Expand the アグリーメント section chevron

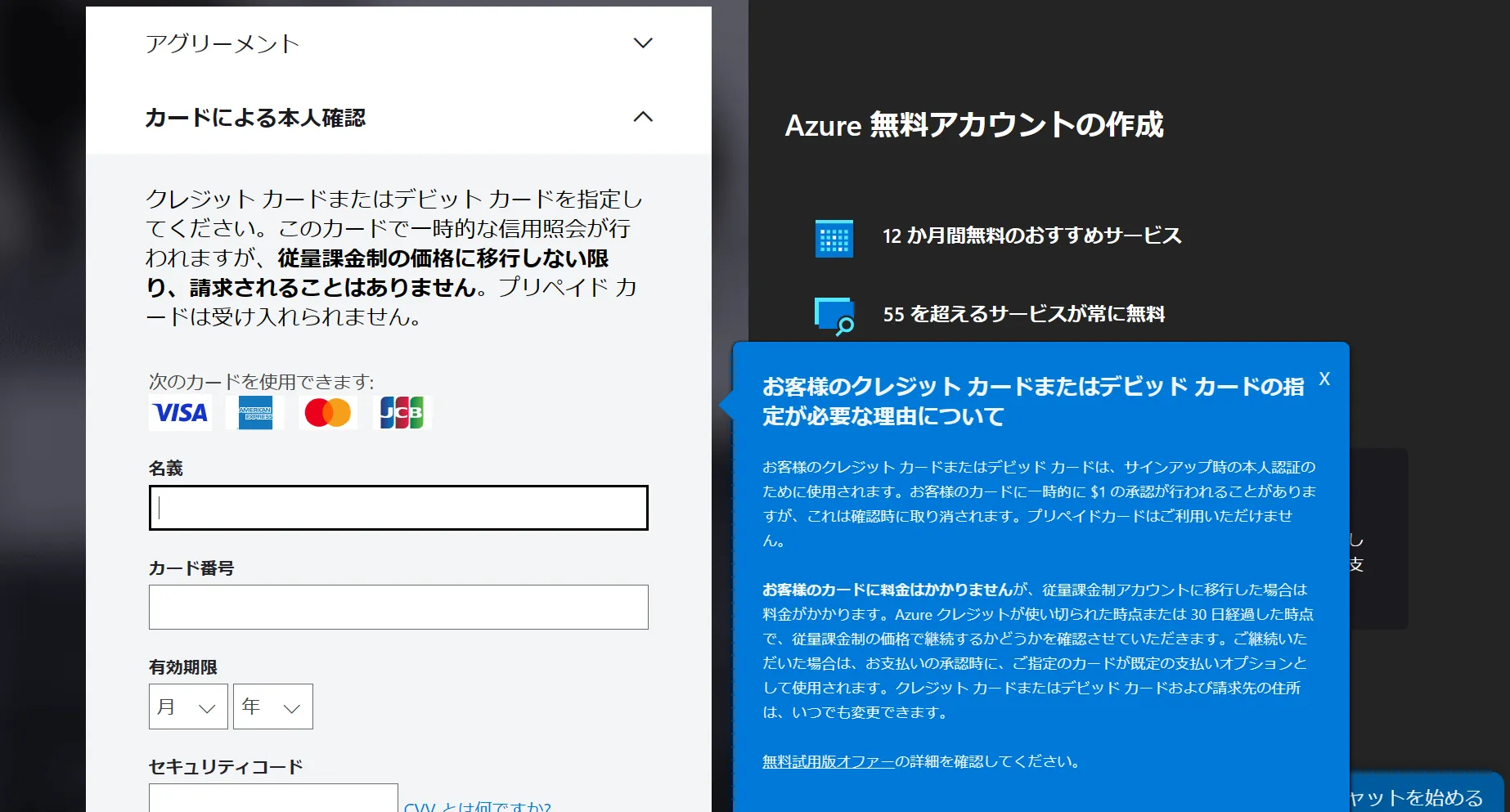click(x=643, y=43)
